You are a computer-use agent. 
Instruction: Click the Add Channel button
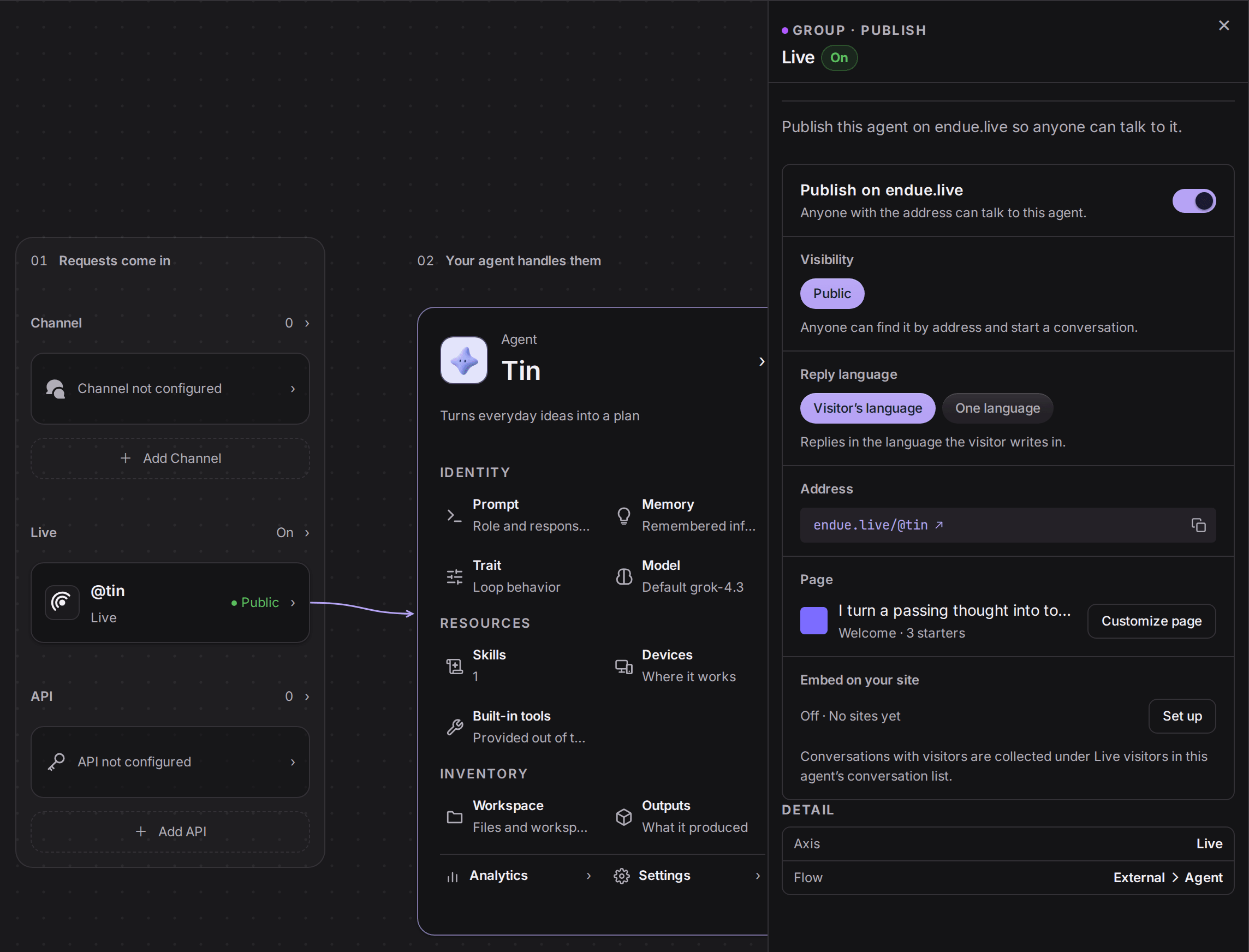pos(170,459)
